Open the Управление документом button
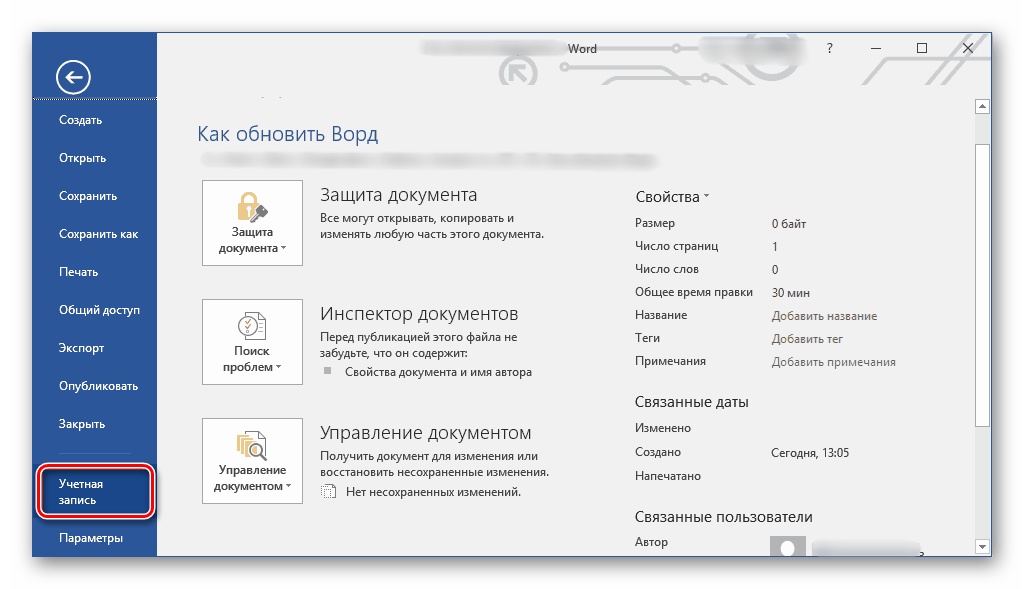Screen dimensions: 1025x589 click(252, 460)
